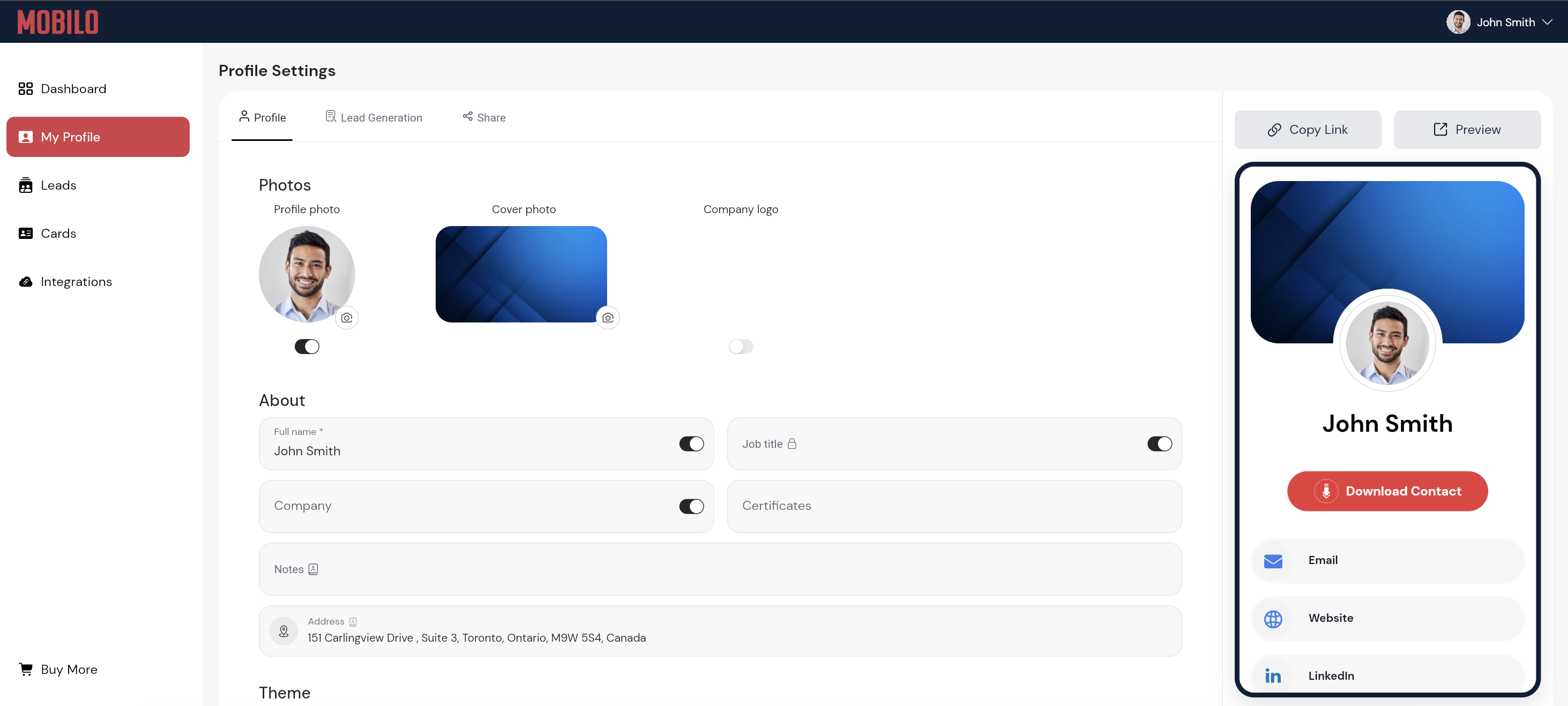Switch to Lead Generation tab

coord(374,117)
